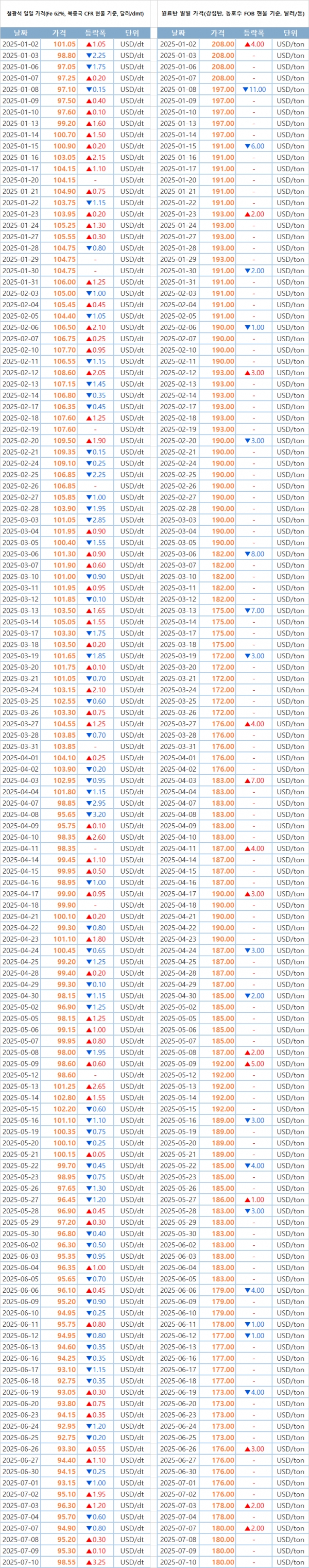Click the 철광석 일일 가격 table title
Image resolution: width=309 pixels, height=1568 pixels.
75,13
